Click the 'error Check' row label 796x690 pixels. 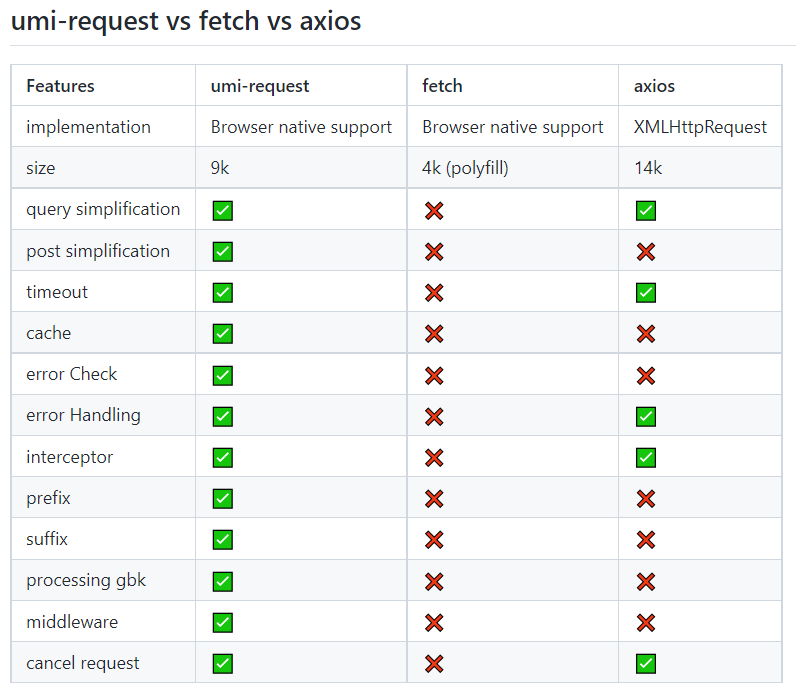[x=72, y=374]
